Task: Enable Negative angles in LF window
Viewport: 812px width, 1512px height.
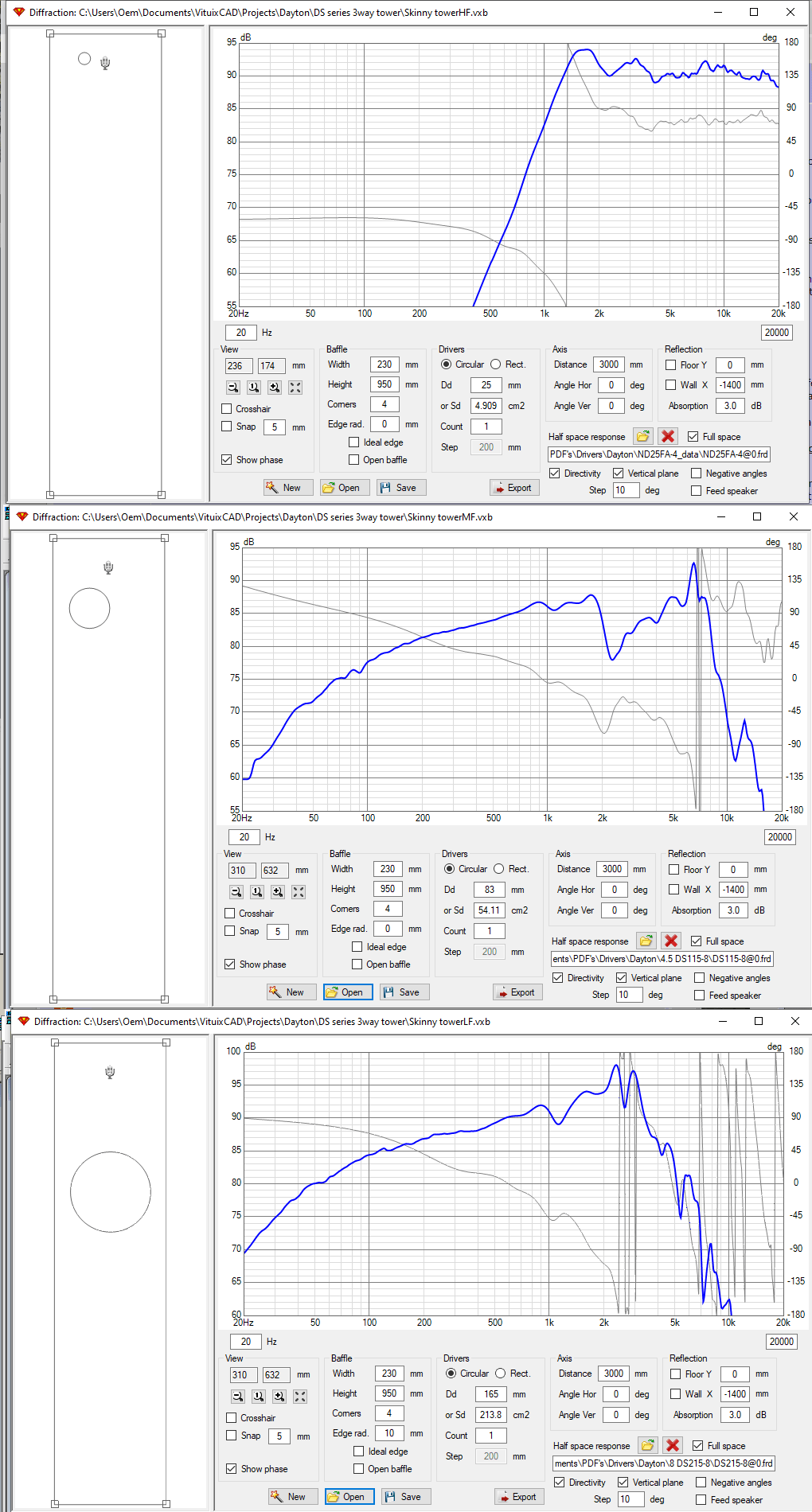Action: pyautogui.click(x=701, y=1483)
